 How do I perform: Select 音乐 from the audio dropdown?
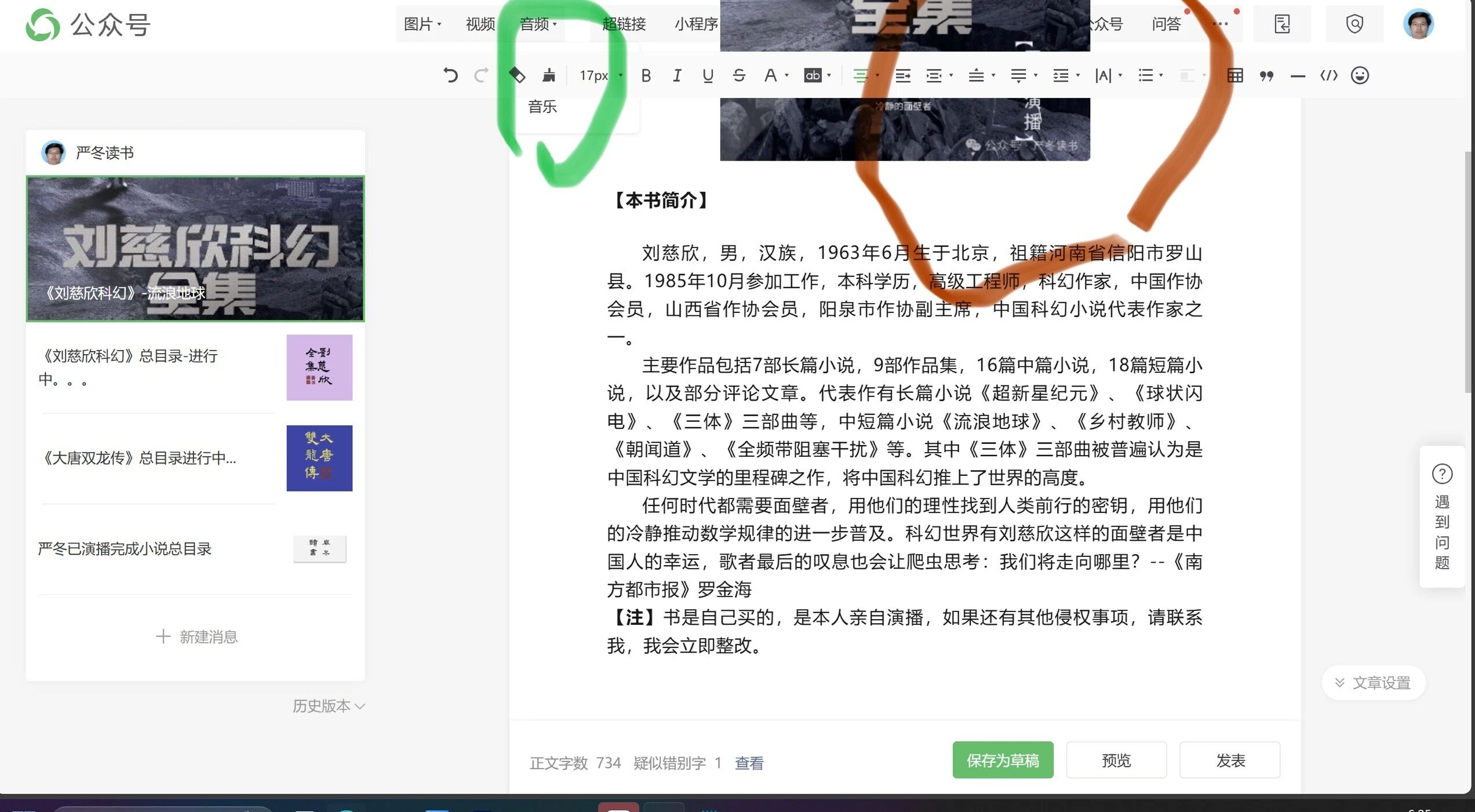542,107
